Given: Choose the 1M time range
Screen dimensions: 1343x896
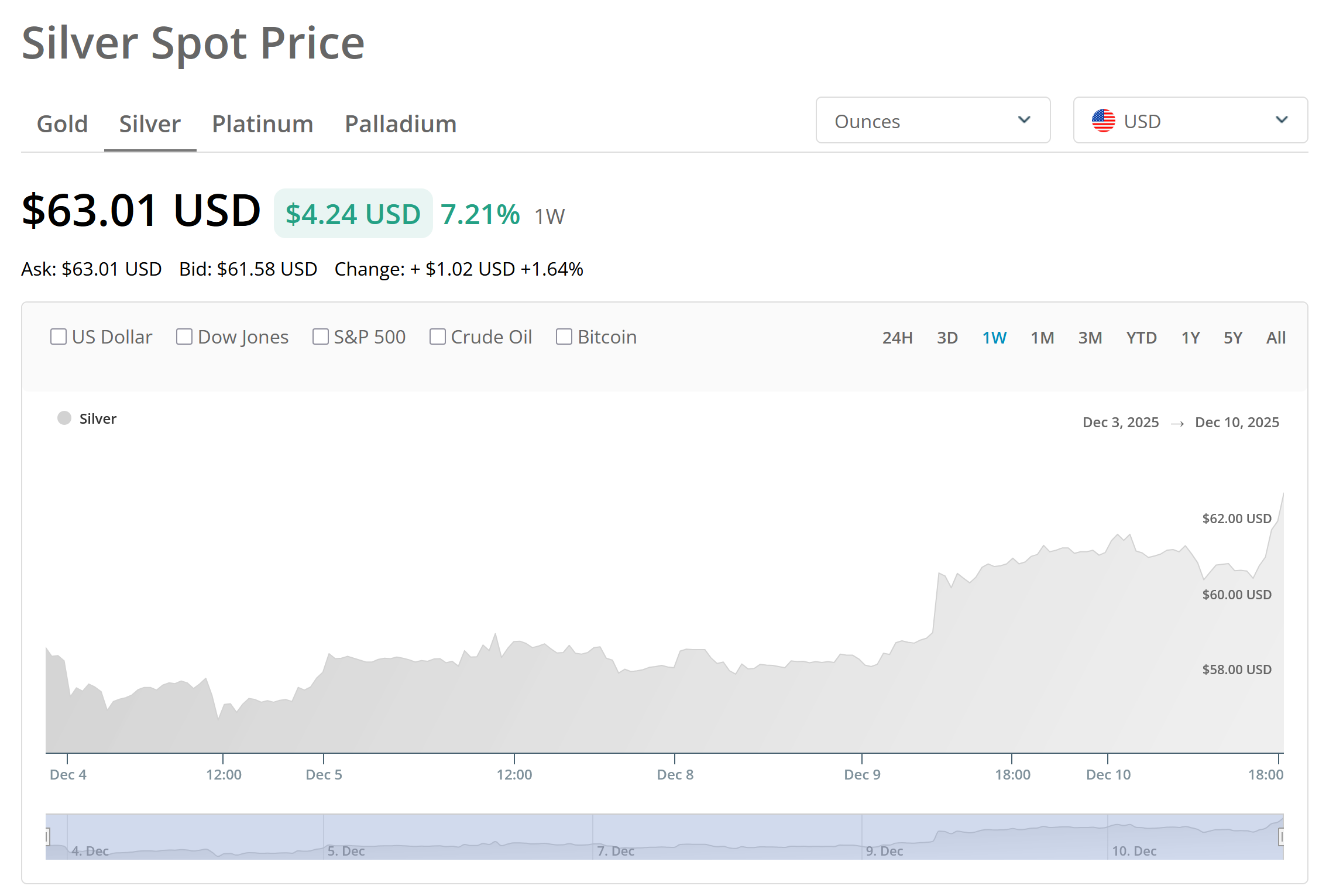Looking at the screenshot, I should pos(1042,338).
